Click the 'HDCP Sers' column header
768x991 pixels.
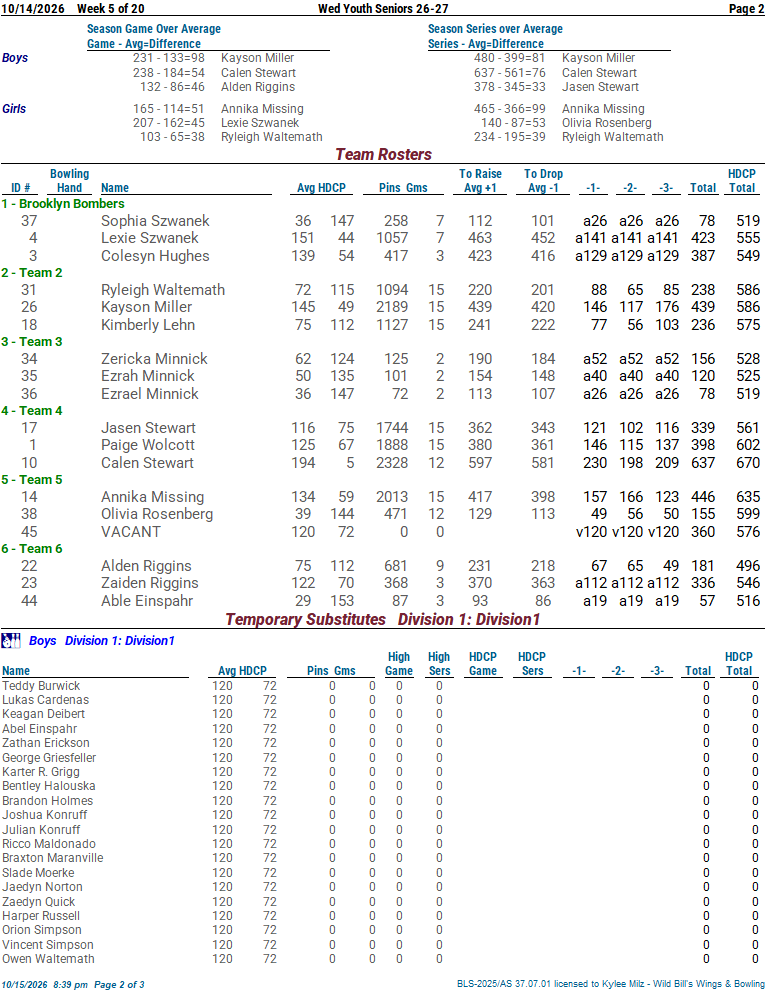click(532, 664)
